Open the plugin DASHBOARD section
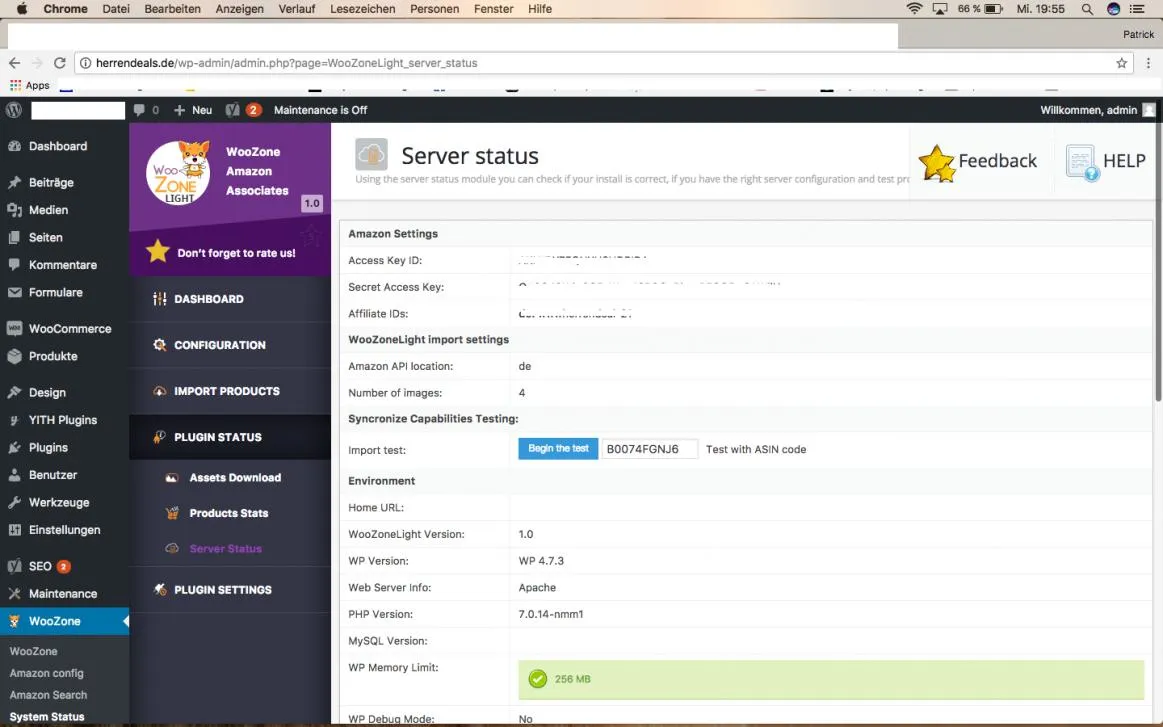This screenshot has height=727, width=1163. pyautogui.click(x=208, y=299)
